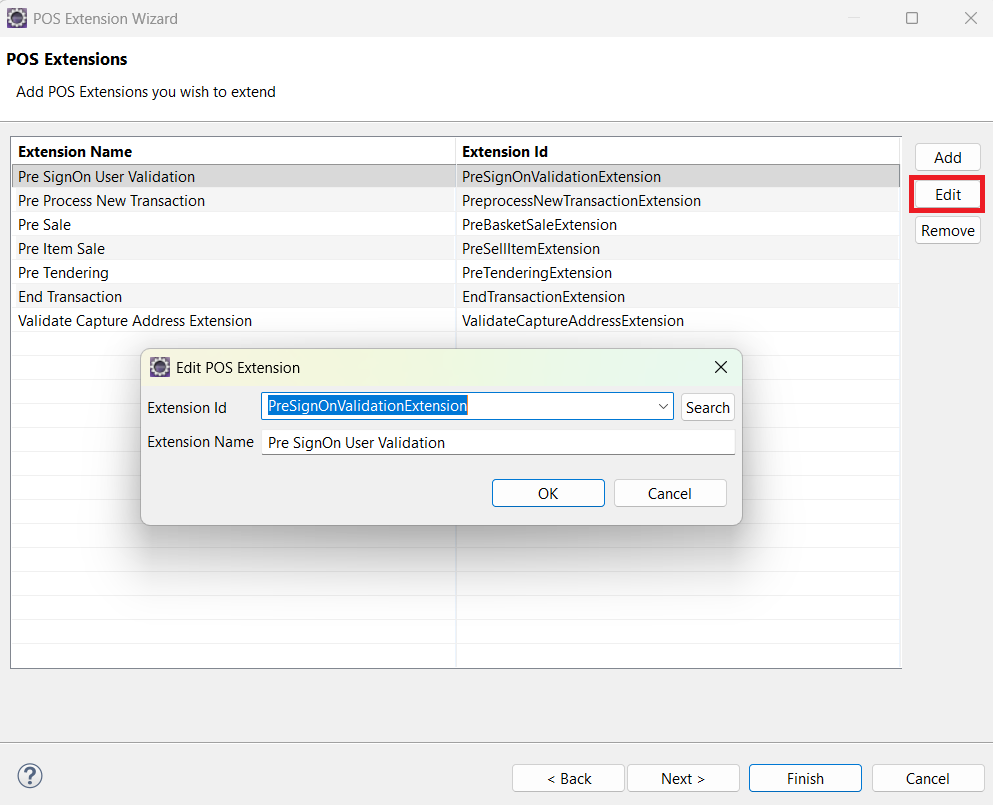Image resolution: width=993 pixels, height=805 pixels.
Task: Remove the selected extension
Action: pyautogui.click(x=947, y=231)
